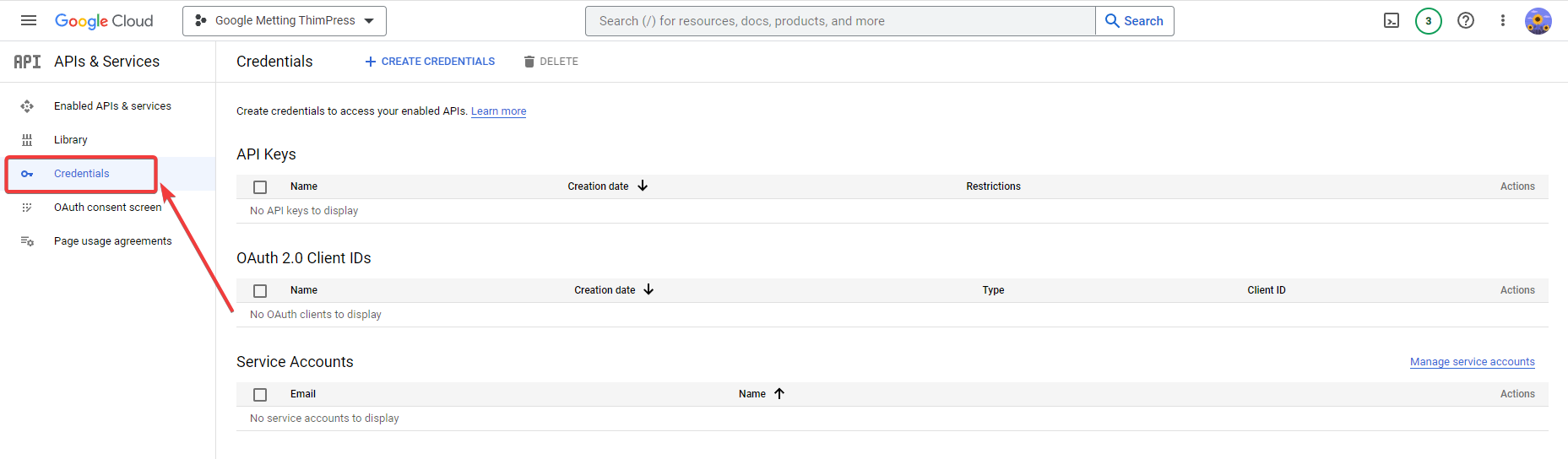Open Manage service accounts link

[1473, 362]
